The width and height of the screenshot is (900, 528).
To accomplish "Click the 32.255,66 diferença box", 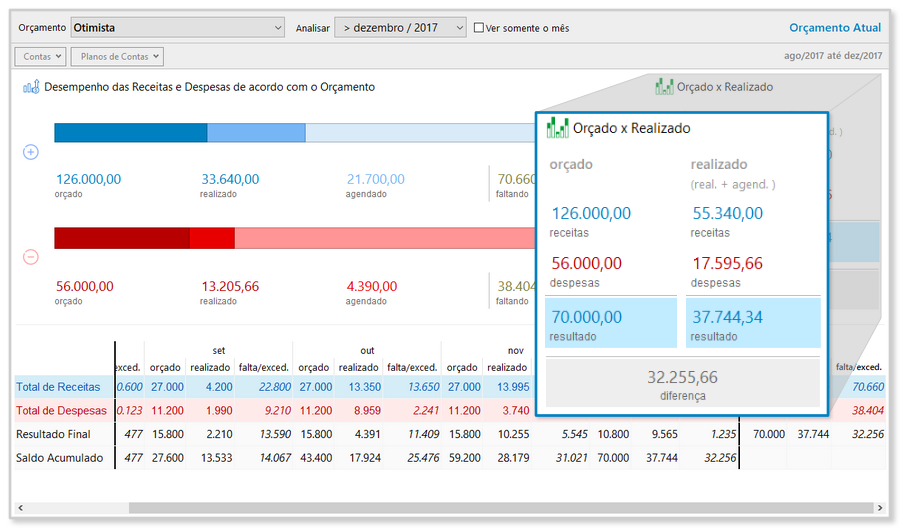I will (x=682, y=382).
